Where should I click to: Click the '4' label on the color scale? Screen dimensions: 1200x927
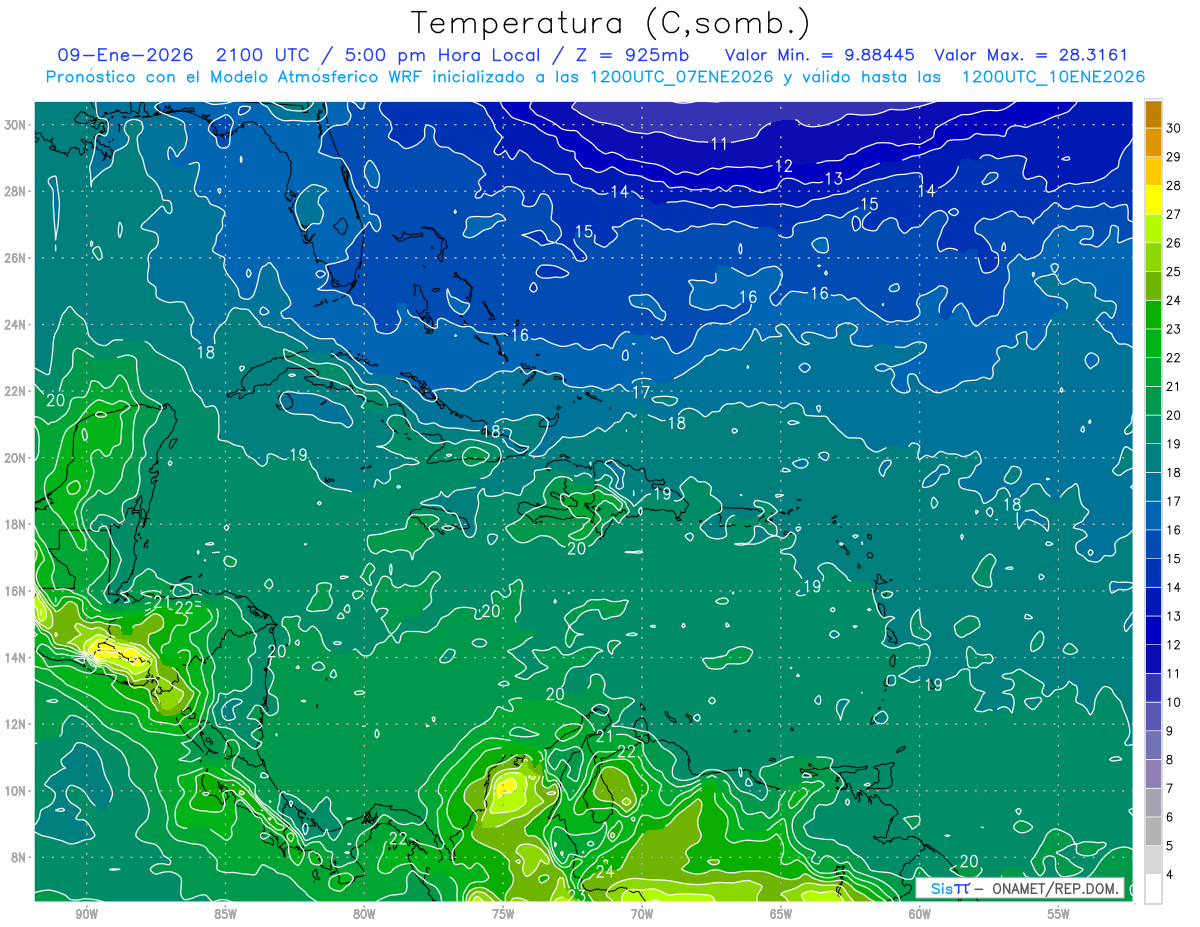tap(1170, 874)
